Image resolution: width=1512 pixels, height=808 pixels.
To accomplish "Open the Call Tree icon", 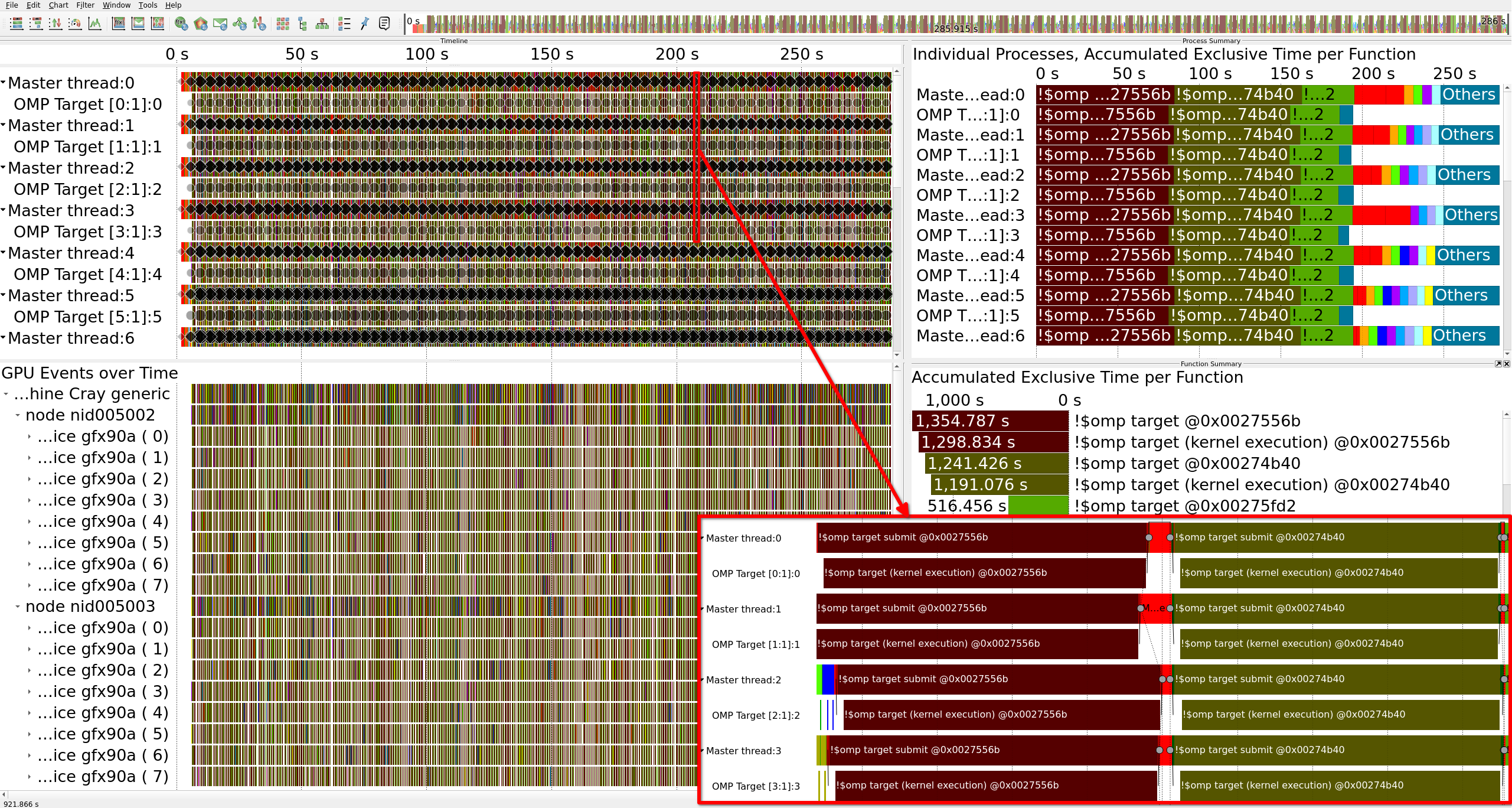I will coord(303,24).
